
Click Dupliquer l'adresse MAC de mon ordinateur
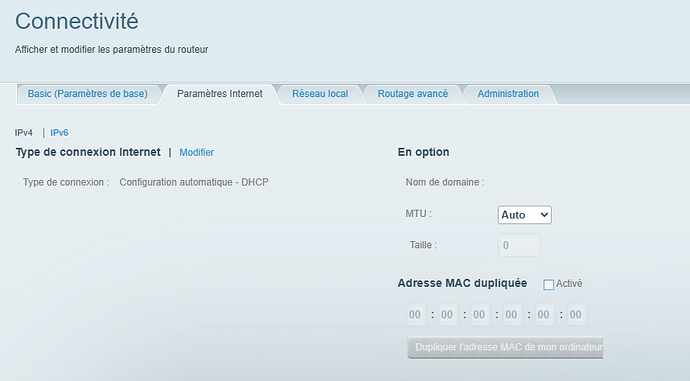(505, 347)
